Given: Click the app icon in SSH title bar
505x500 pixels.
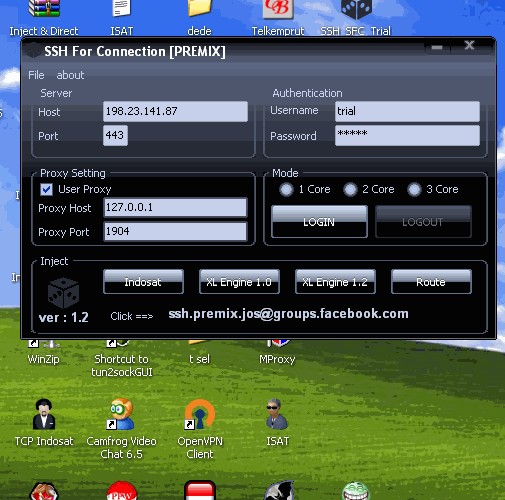Looking at the screenshot, I should click(x=33, y=51).
